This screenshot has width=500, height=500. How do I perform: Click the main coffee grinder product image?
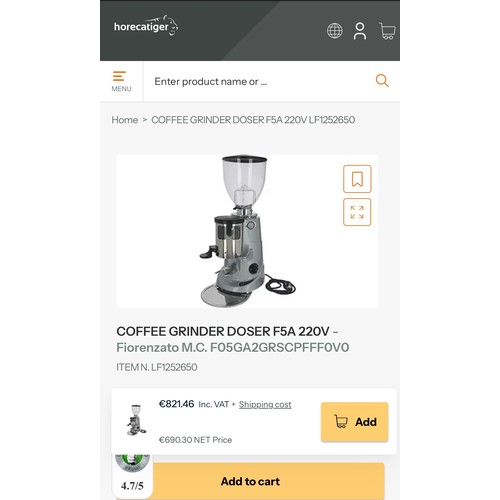click(247, 231)
